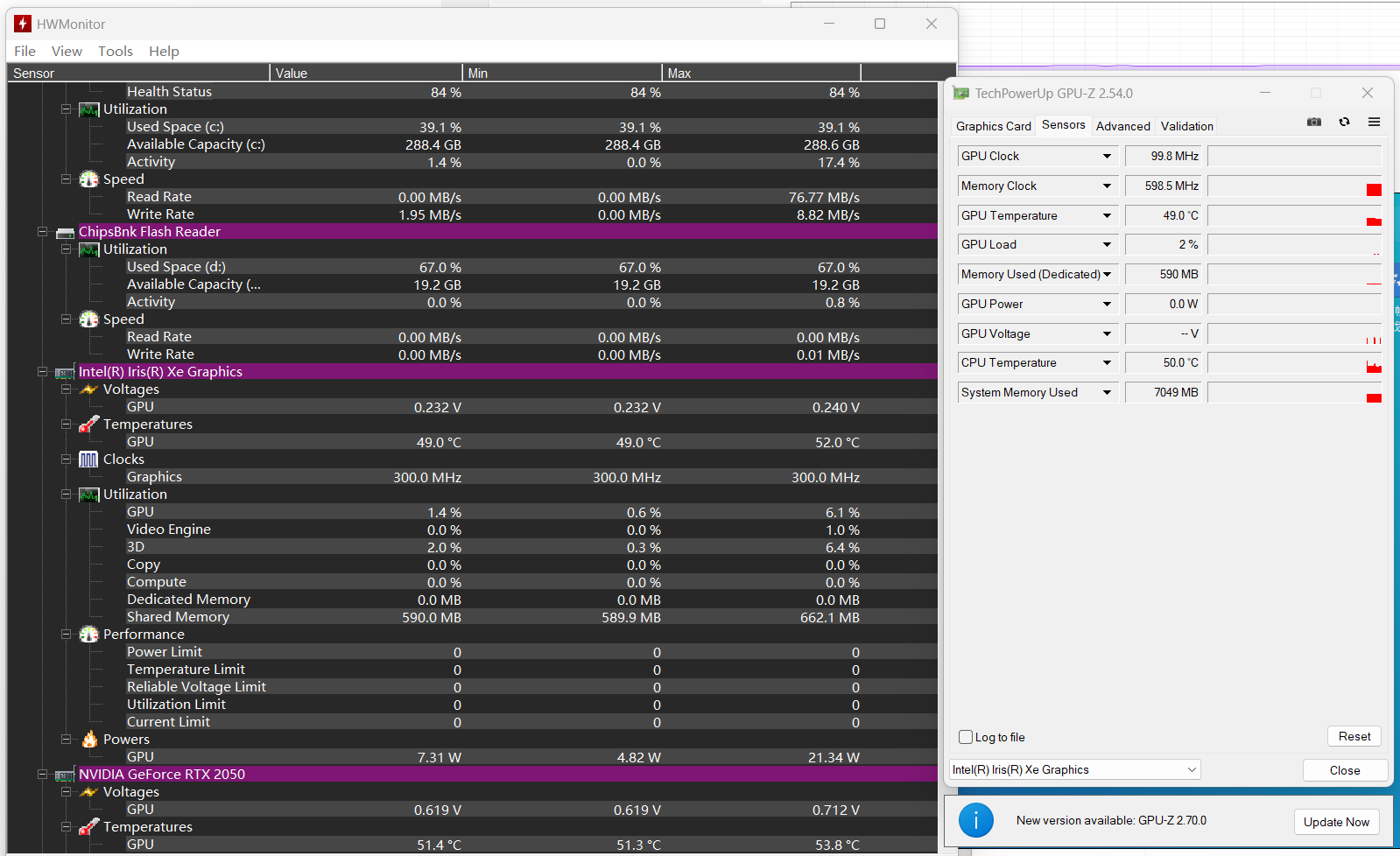Click Utilization icon above Used Space (c:)
This screenshot has height=856, width=1400.
(x=88, y=109)
